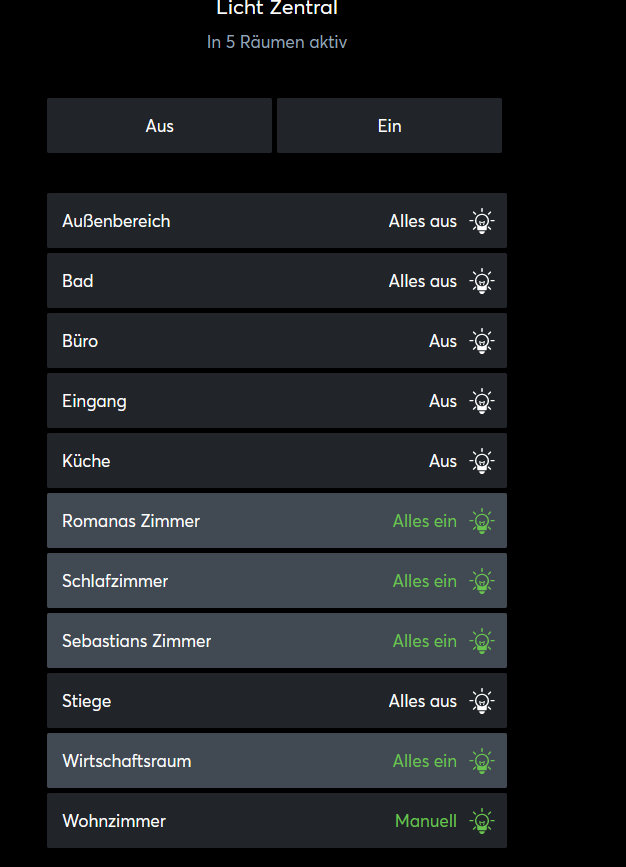Click the bulb icon in Bad row
Image resolution: width=626 pixels, height=867 pixels.
pyautogui.click(x=482, y=281)
